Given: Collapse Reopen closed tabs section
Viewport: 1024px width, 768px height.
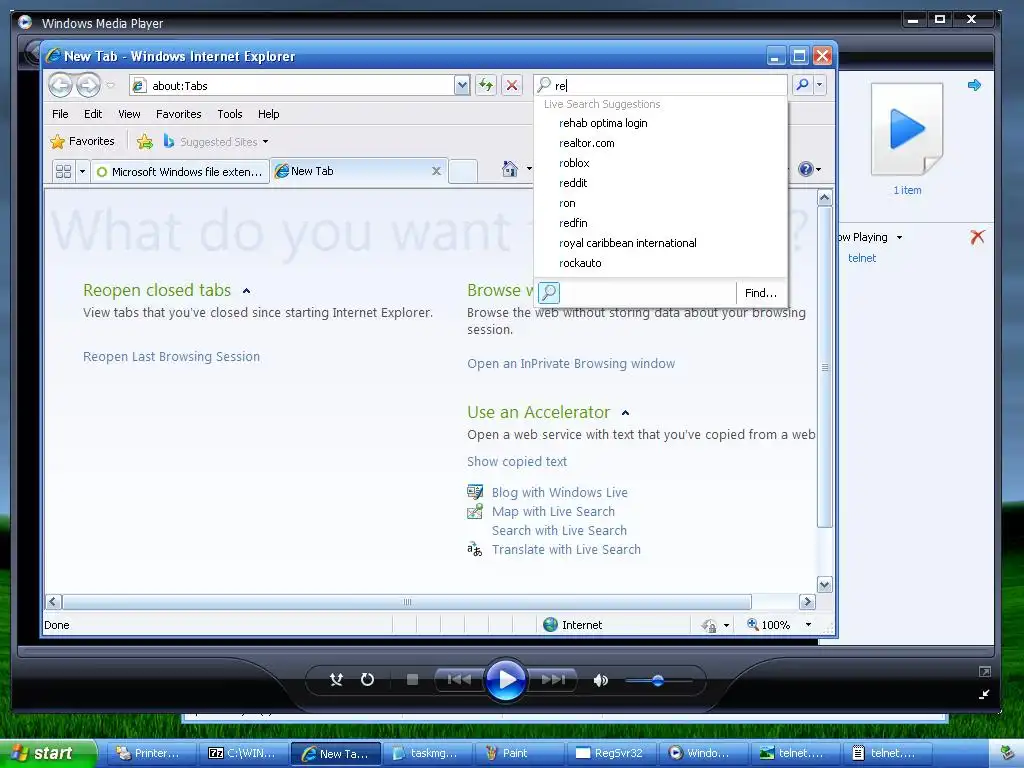Looking at the screenshot, I should [x=246, y=291].
